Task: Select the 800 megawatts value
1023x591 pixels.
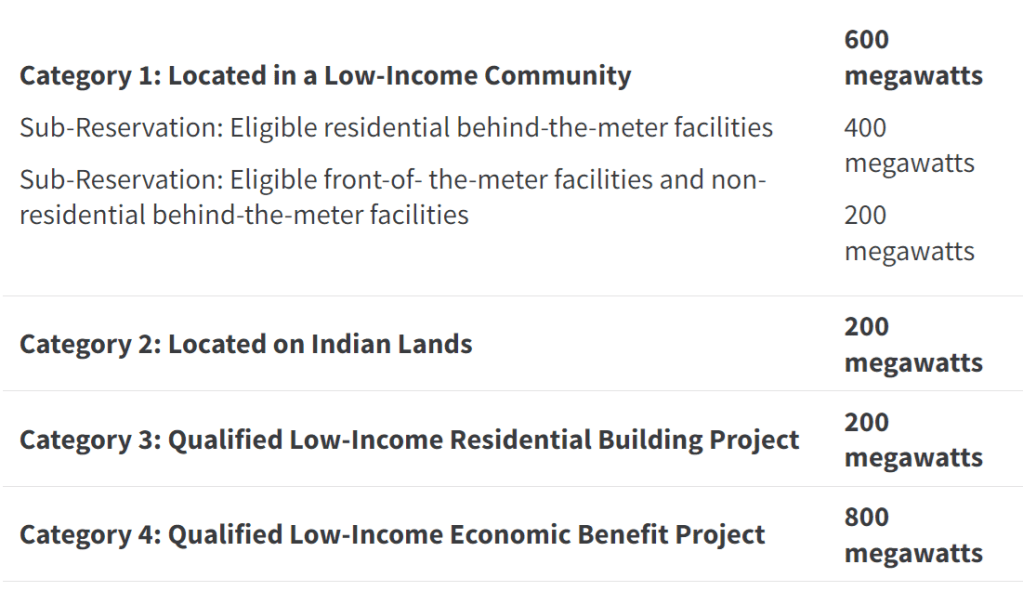Action: [x=912, y=535]
